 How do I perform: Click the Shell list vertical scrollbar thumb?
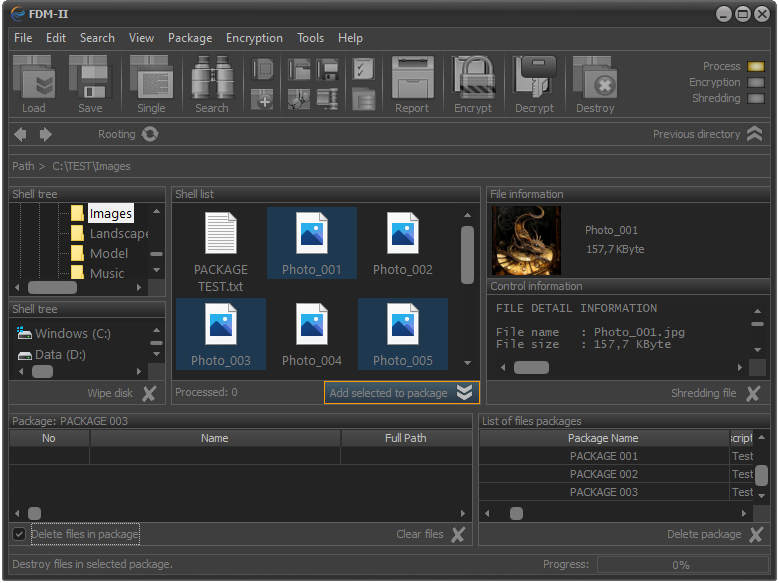(x=467, y=255)
